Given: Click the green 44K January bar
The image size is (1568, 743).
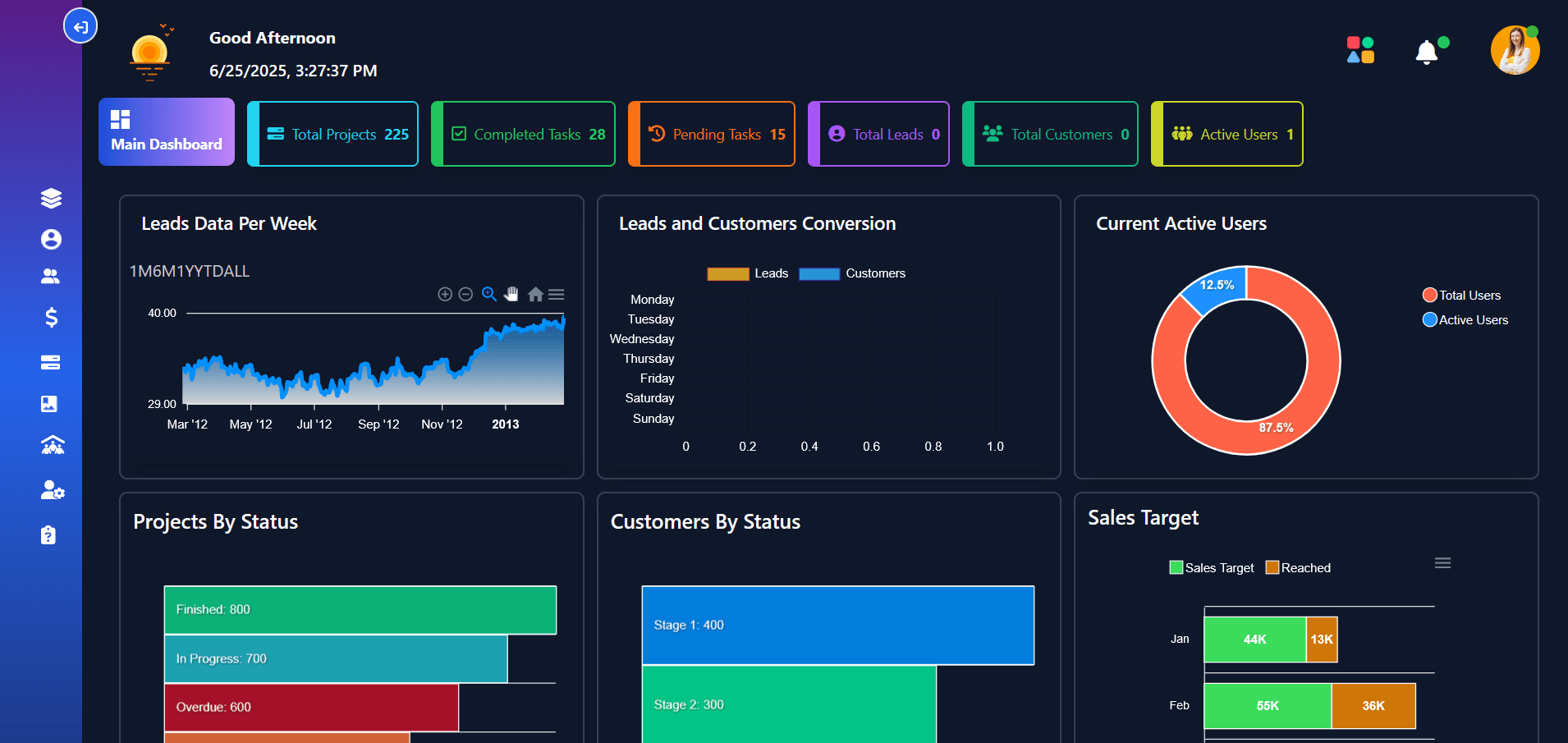Looking at the screenshot, I should pos(1254,639).
